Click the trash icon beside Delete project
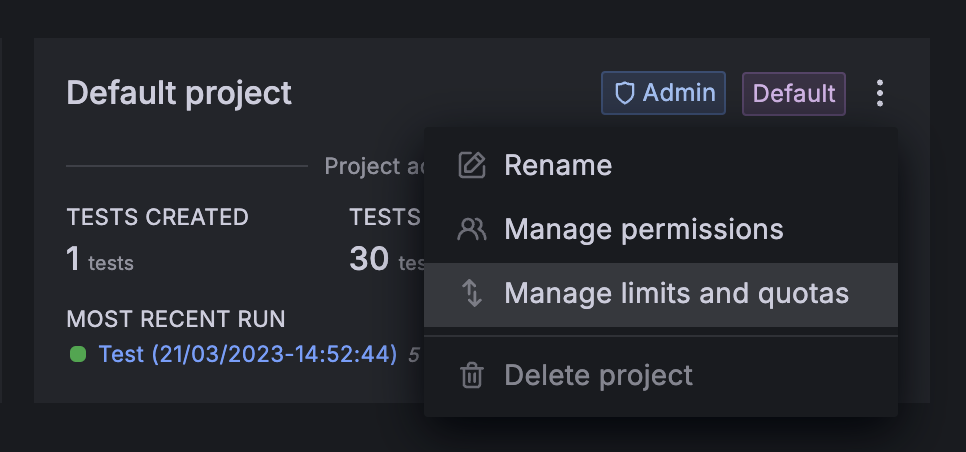The image size is (966, 452). click(x=471, y=376)
